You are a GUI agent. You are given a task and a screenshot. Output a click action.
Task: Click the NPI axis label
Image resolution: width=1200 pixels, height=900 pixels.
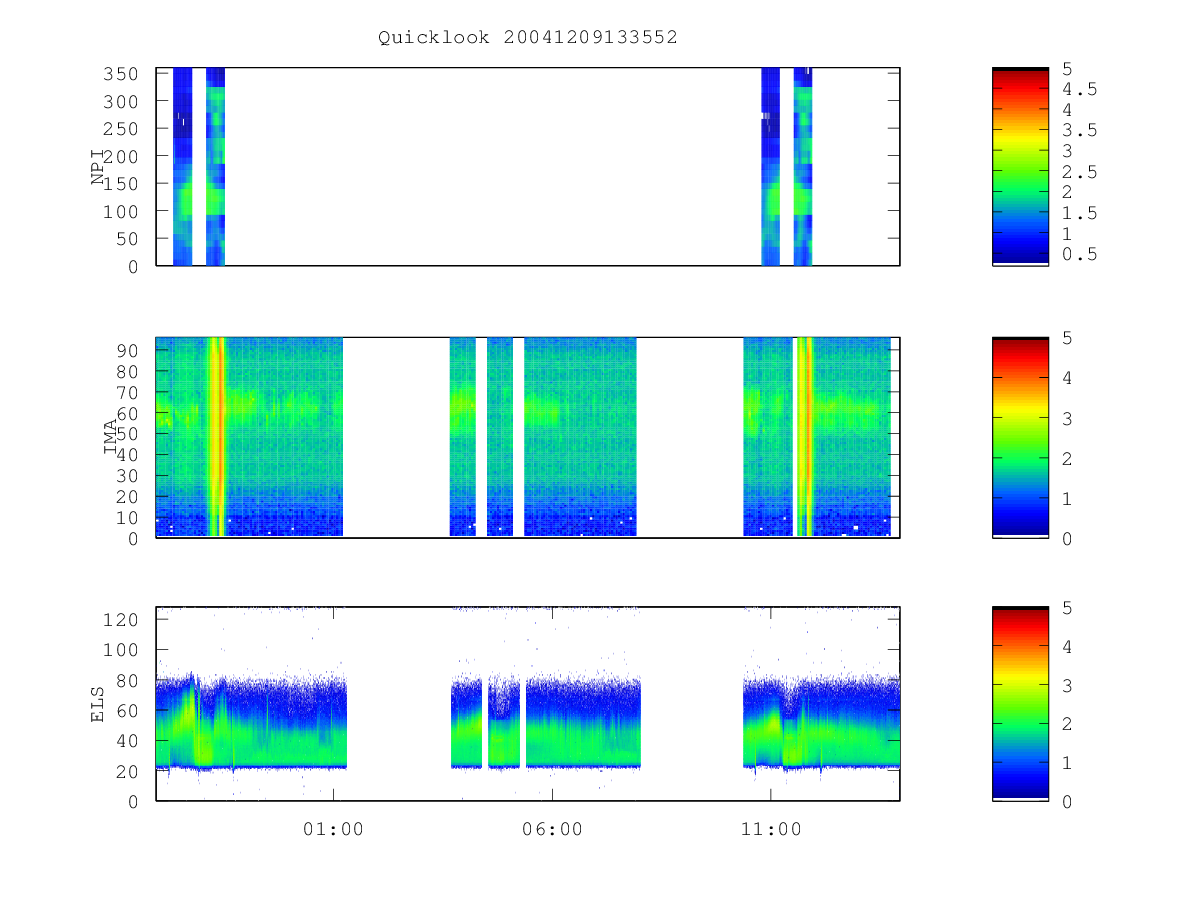(x=99, y=167)
